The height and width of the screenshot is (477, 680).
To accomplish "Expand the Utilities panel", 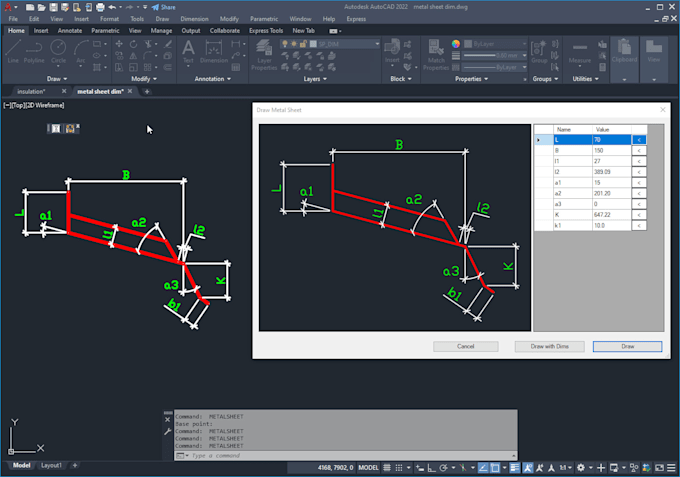I will click(x=585, y=79).
